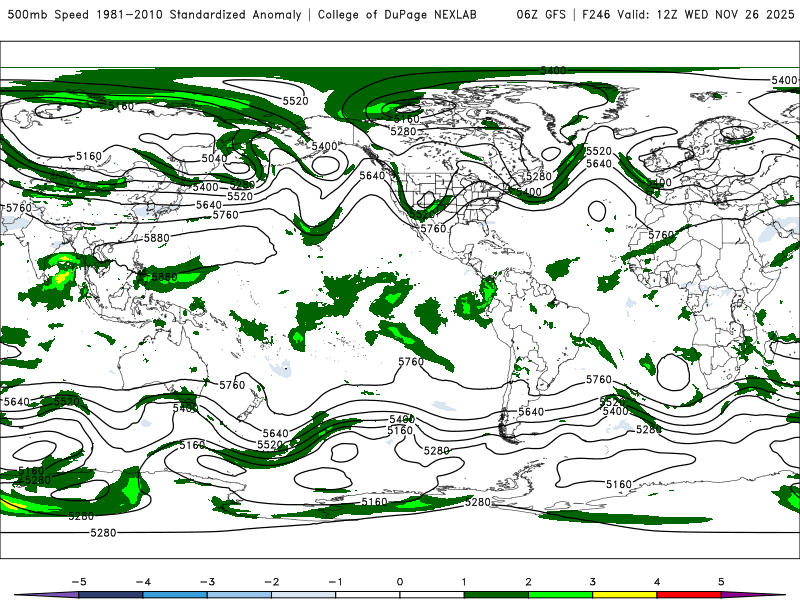
Task: Click the '-3' colorbar scale label
Action: coord(207,582)
